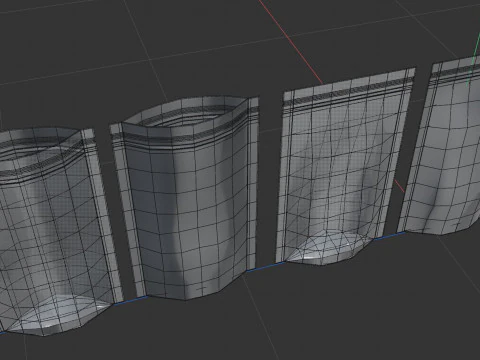The width and height of the screenshot is (480, 360).
Task: Select the right side seam of leftmost pouch
Action: [105, 217]
